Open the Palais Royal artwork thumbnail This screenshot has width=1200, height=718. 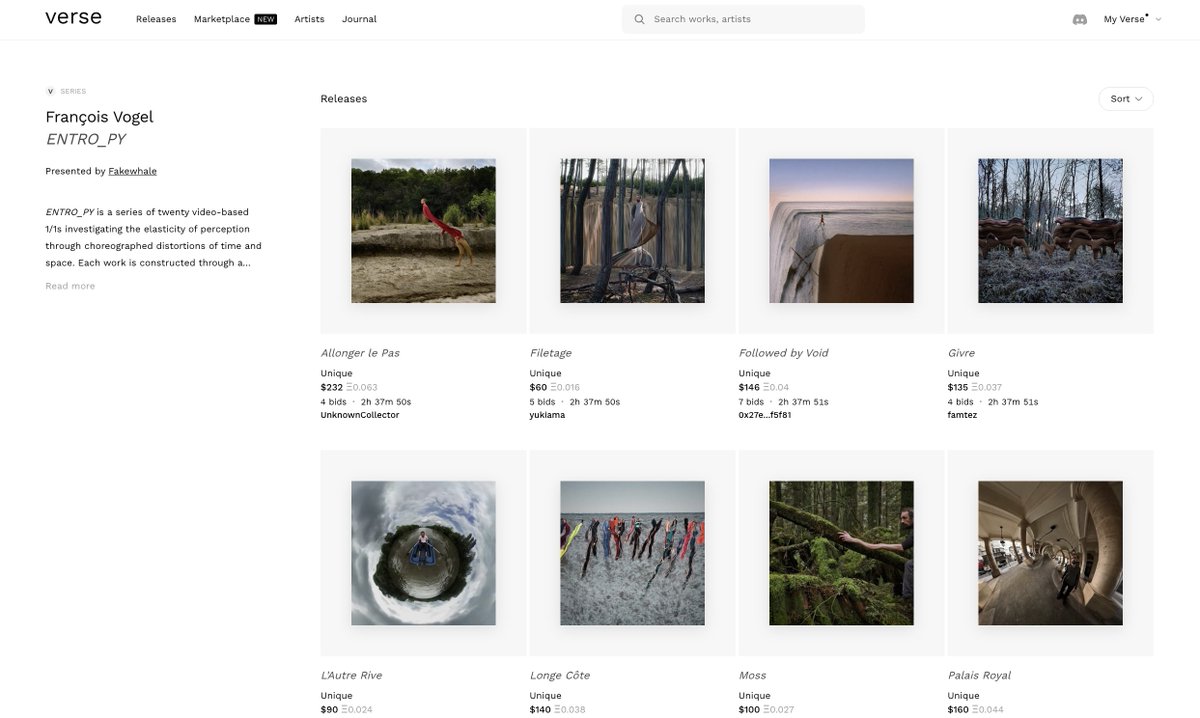pyautogui.click(x=1050, y=553)
